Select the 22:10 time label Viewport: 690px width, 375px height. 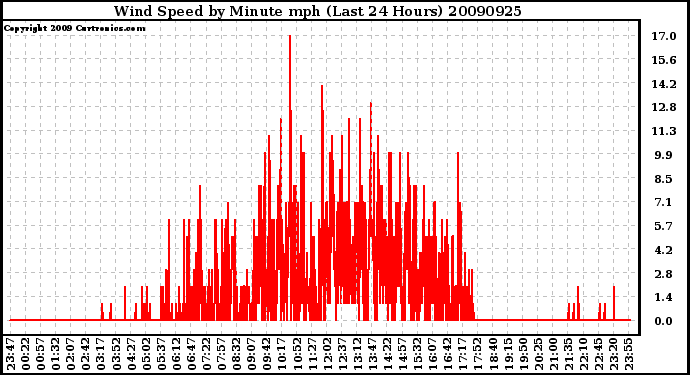[x=583, y=354]
